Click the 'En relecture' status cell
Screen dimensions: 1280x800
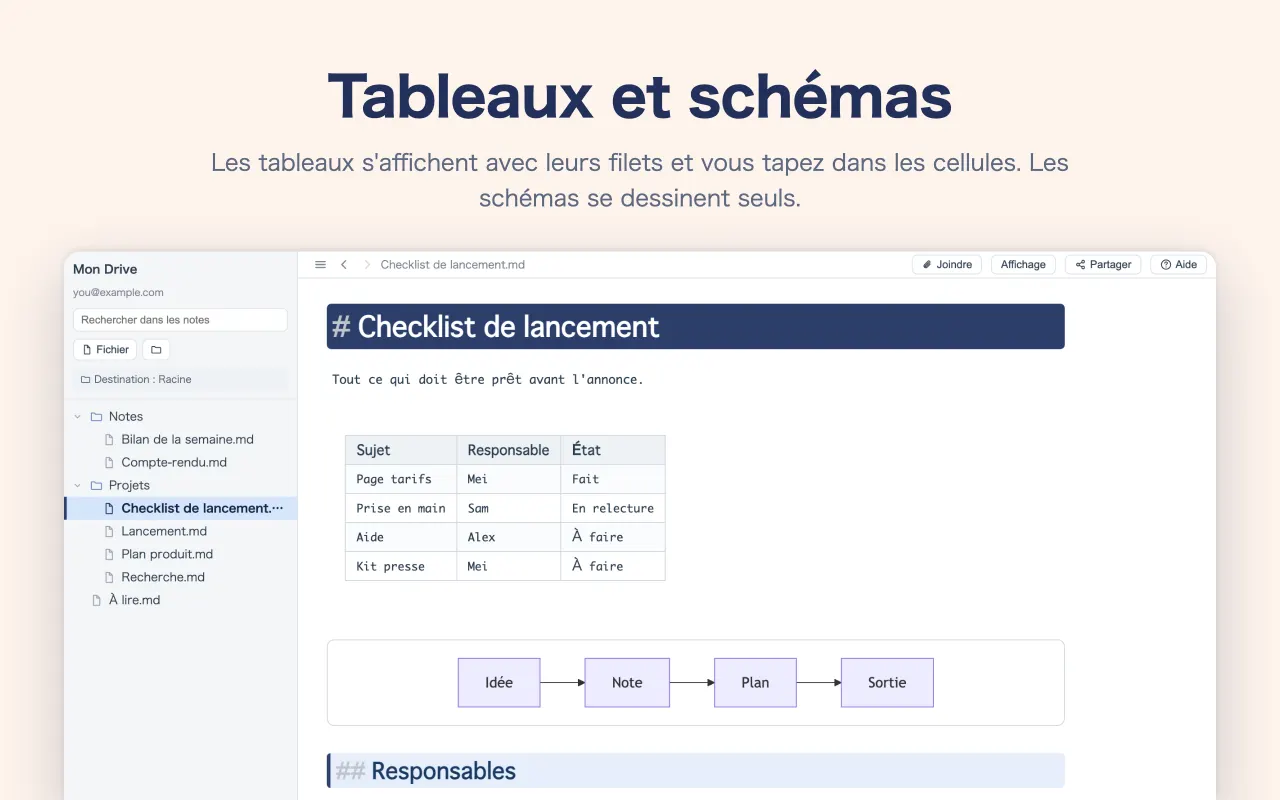click(613, 508)
